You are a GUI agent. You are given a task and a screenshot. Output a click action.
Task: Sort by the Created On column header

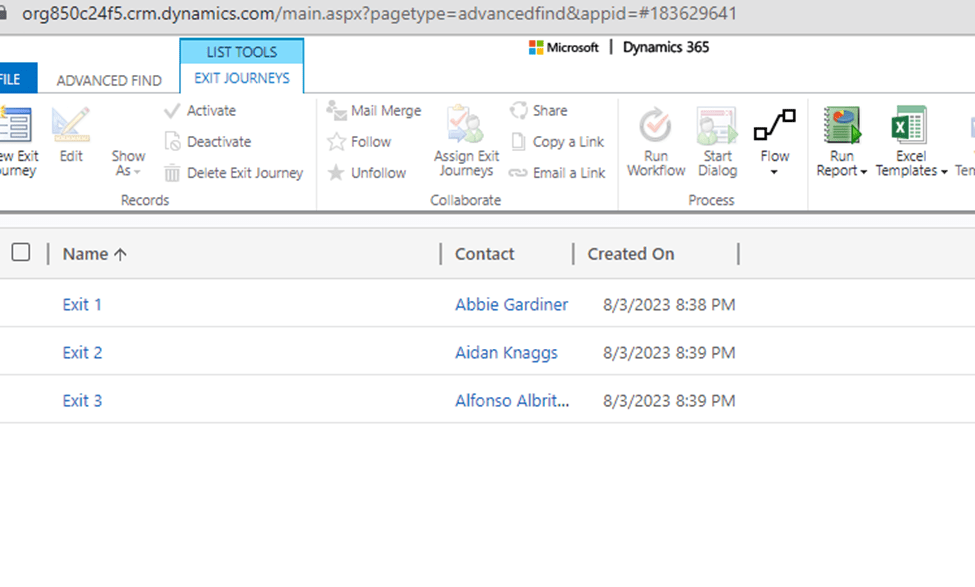pyautogui.click(x=631, y=254)
